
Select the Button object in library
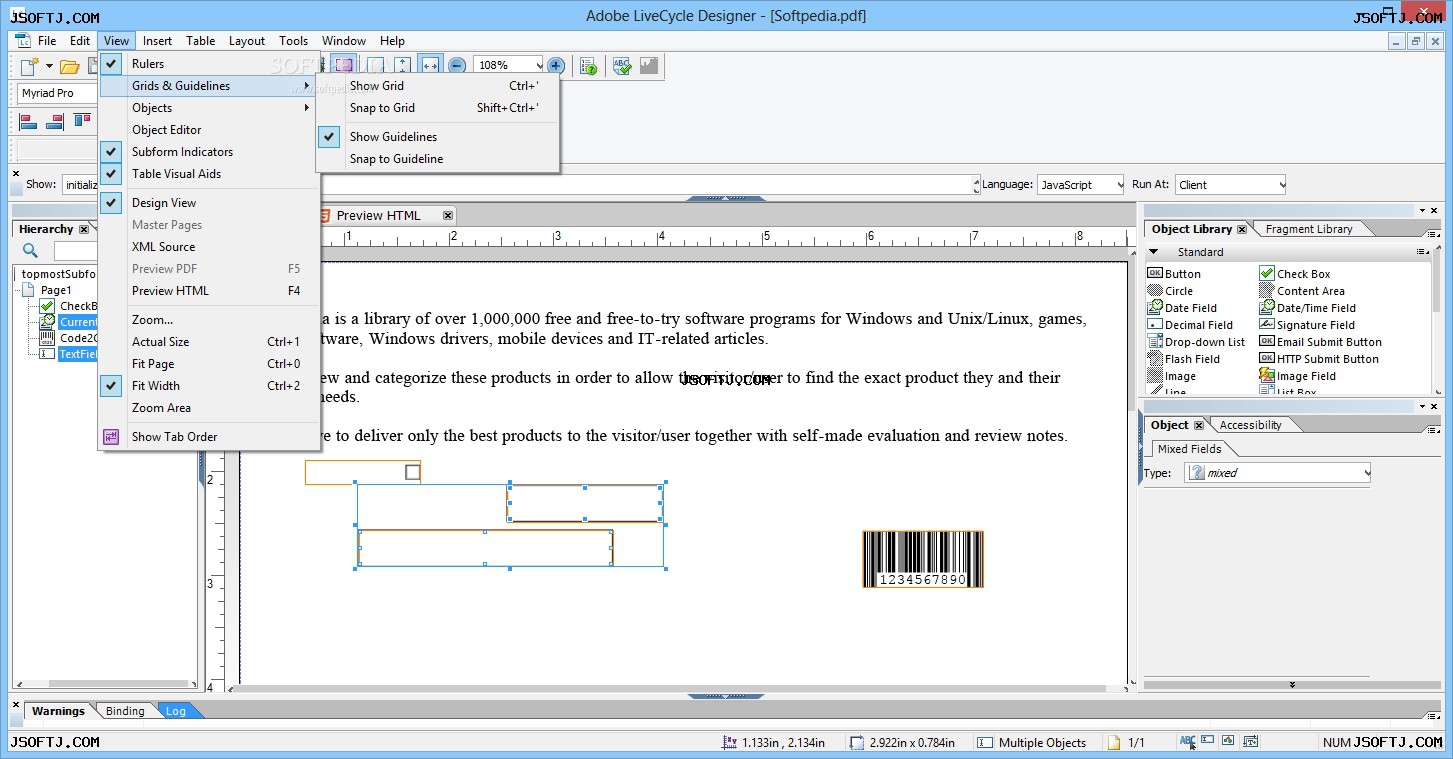[x=1174, y=274]
